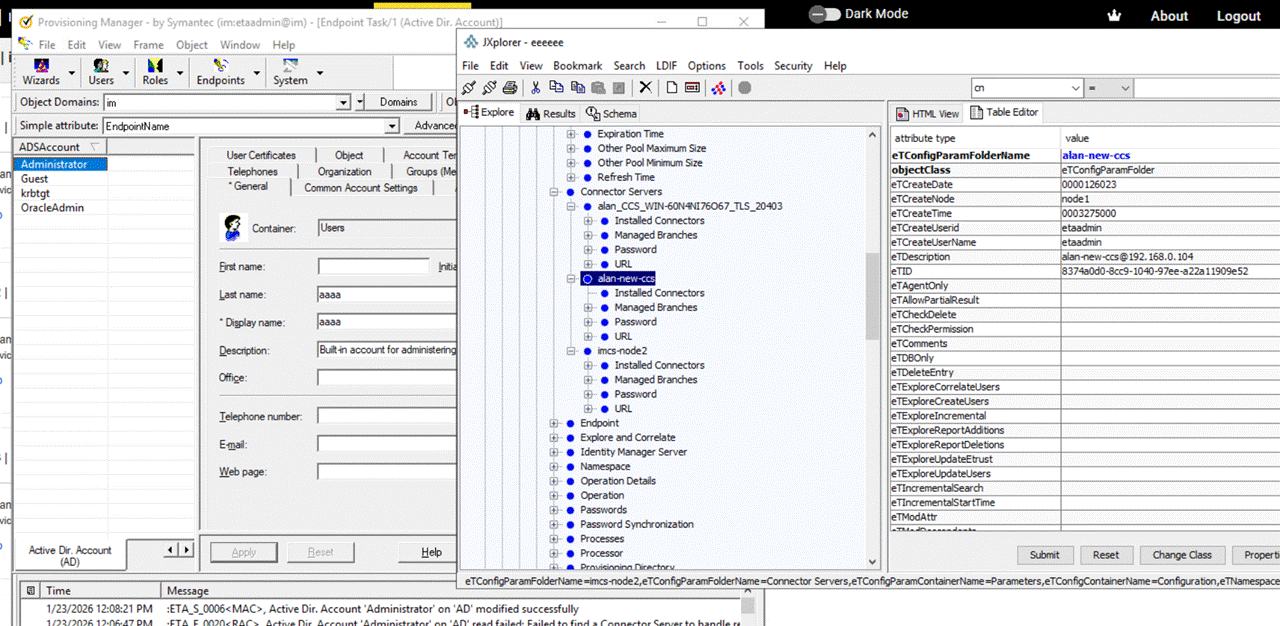Switch to the Schema tab

[612, 114]
